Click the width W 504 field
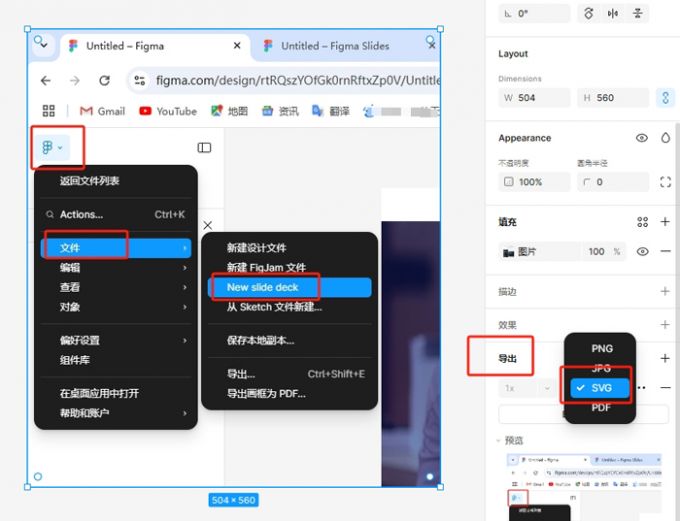This screenshot has width=680, height=521. pos(534,98)
